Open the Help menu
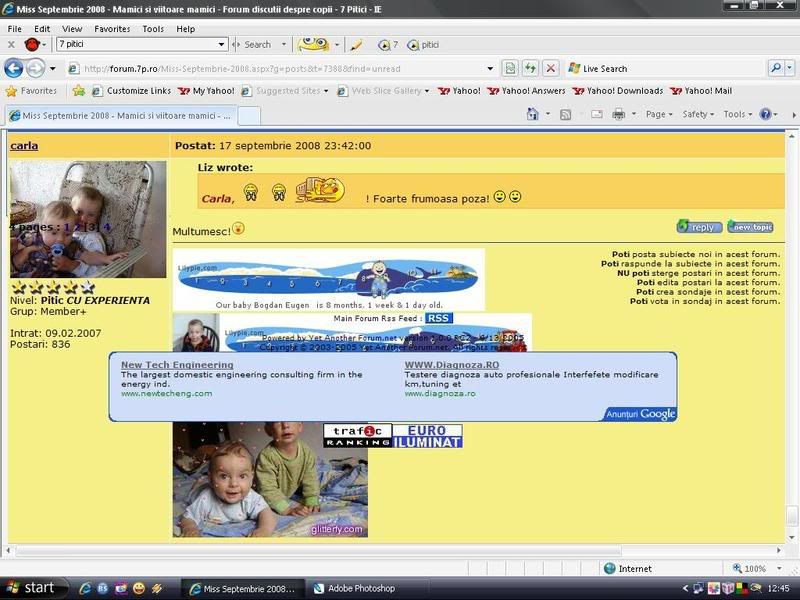800x600 pixels. coord(185,29)
